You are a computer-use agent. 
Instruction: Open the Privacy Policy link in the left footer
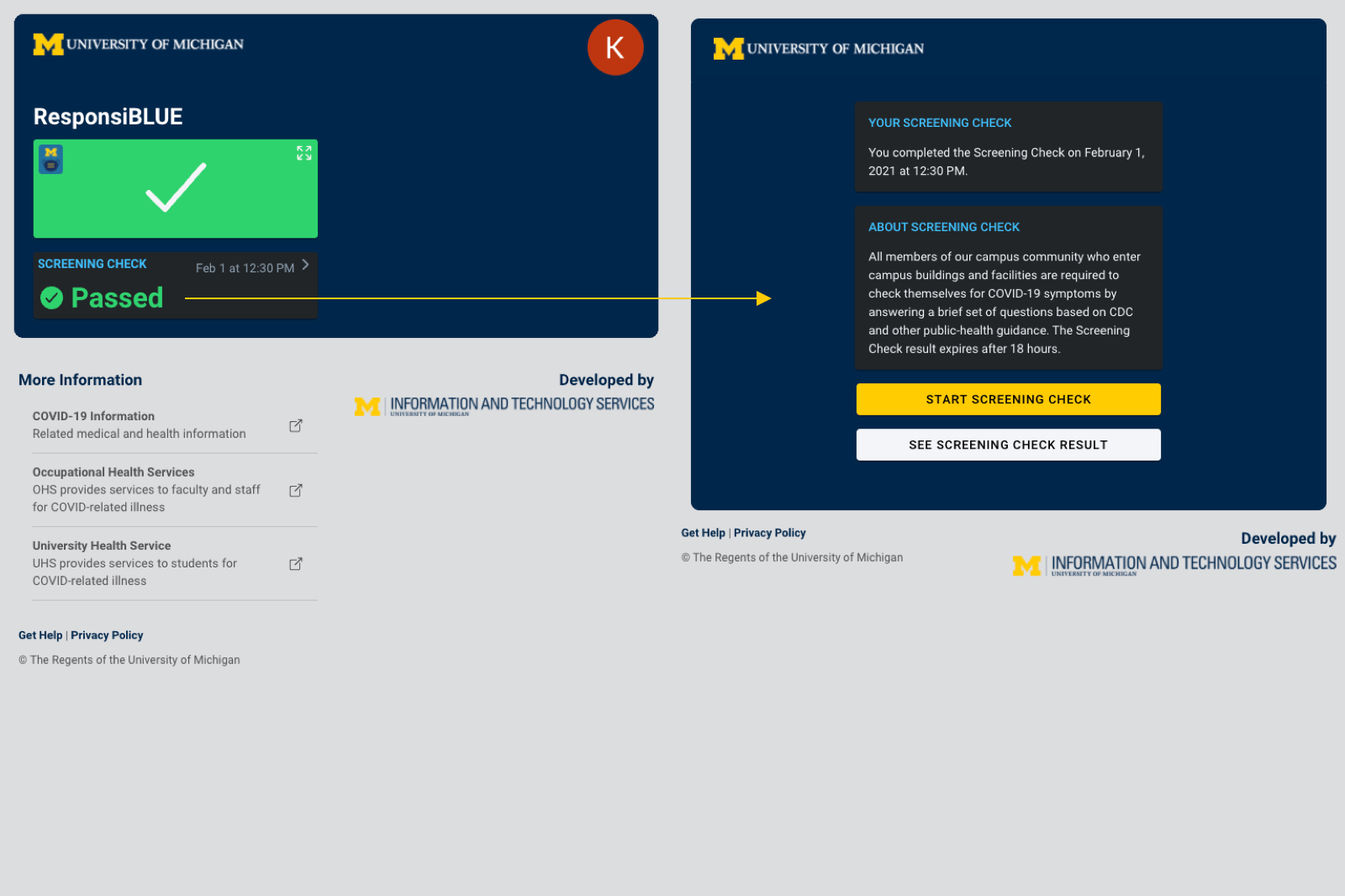pyautogui.click(x=107, y=635)
